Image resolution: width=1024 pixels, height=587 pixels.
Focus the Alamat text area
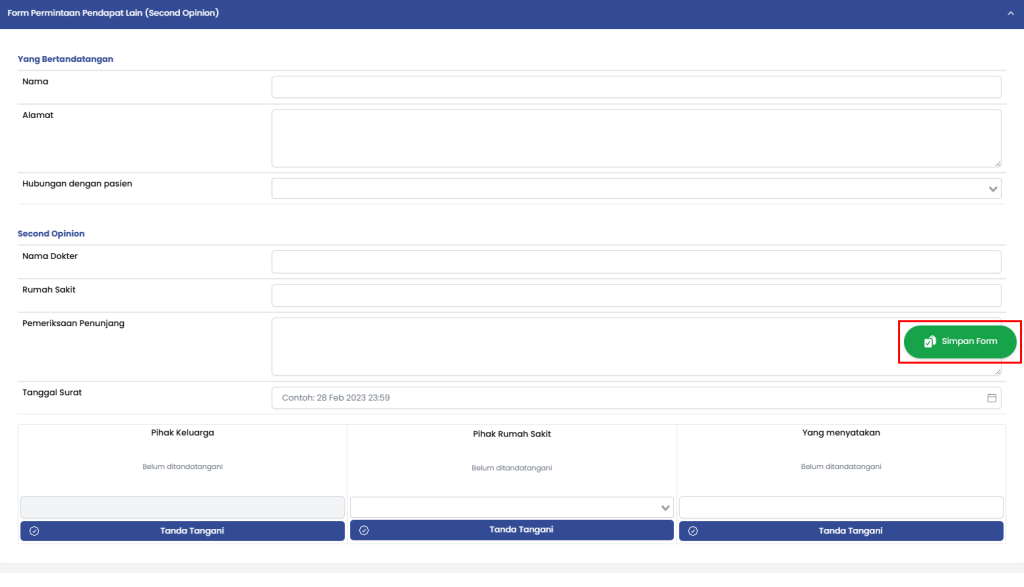(636, 138)
